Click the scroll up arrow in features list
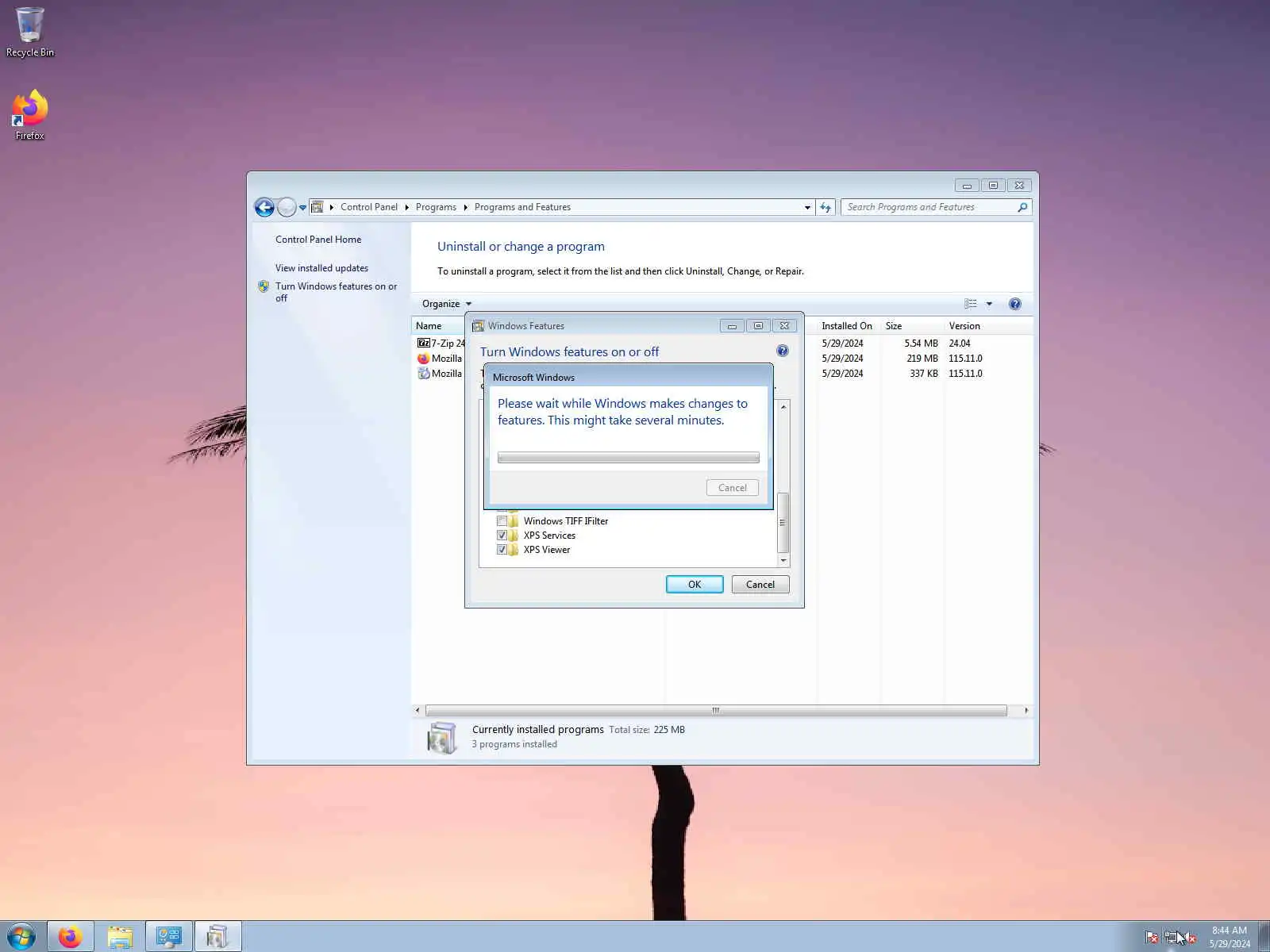 click(783, 407)
